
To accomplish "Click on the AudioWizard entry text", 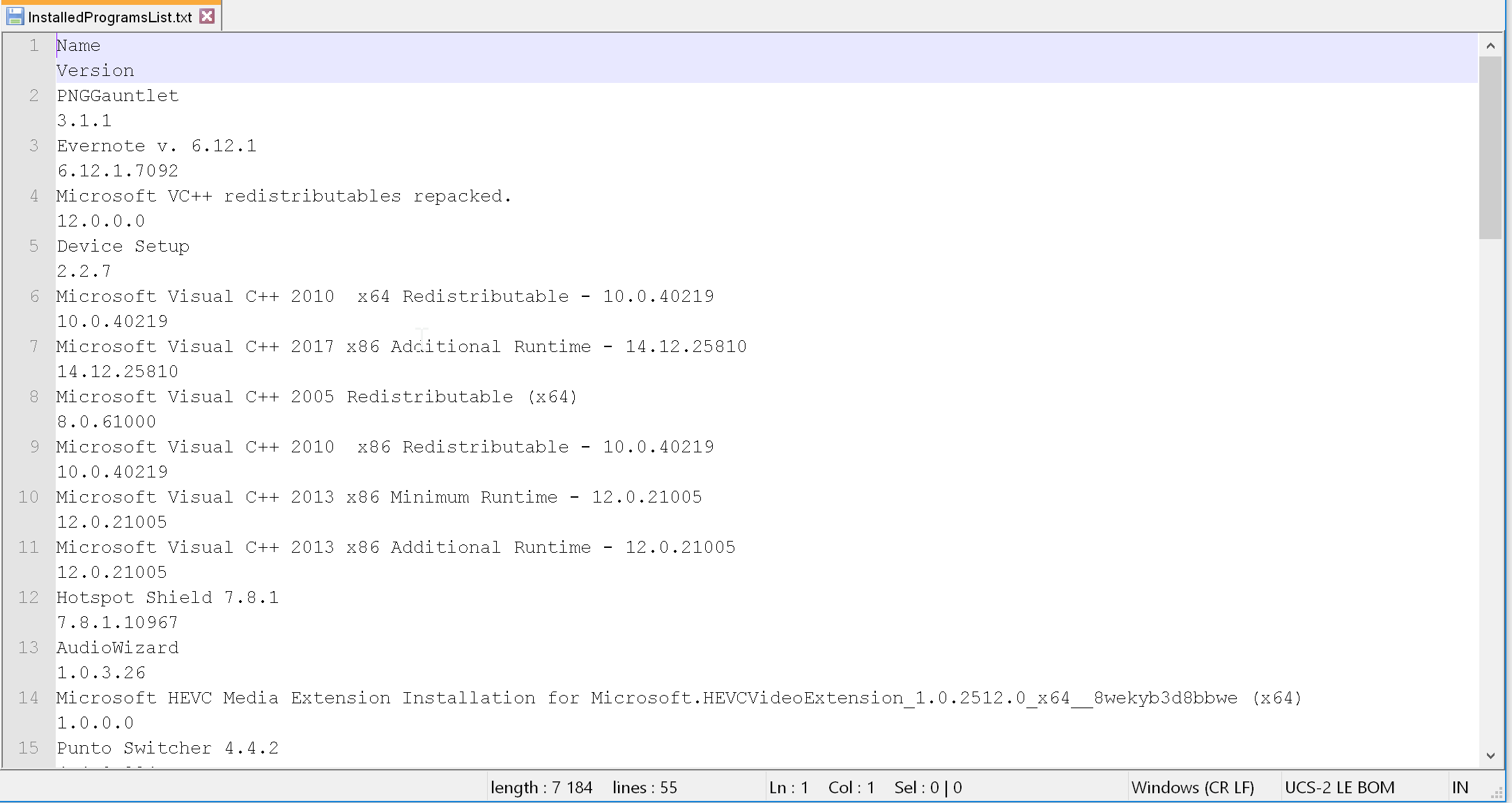I will click(117, 648).
